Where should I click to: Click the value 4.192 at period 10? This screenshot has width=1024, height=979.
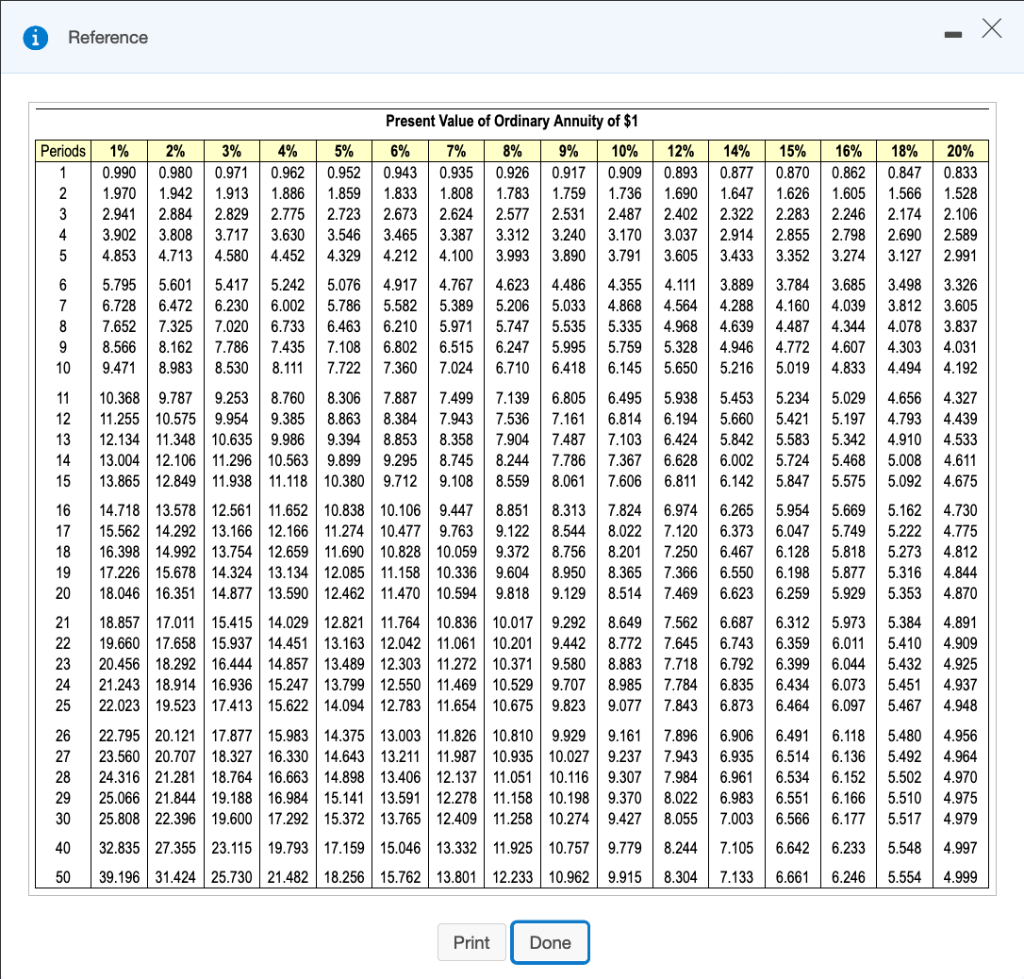tap(959, 366)
